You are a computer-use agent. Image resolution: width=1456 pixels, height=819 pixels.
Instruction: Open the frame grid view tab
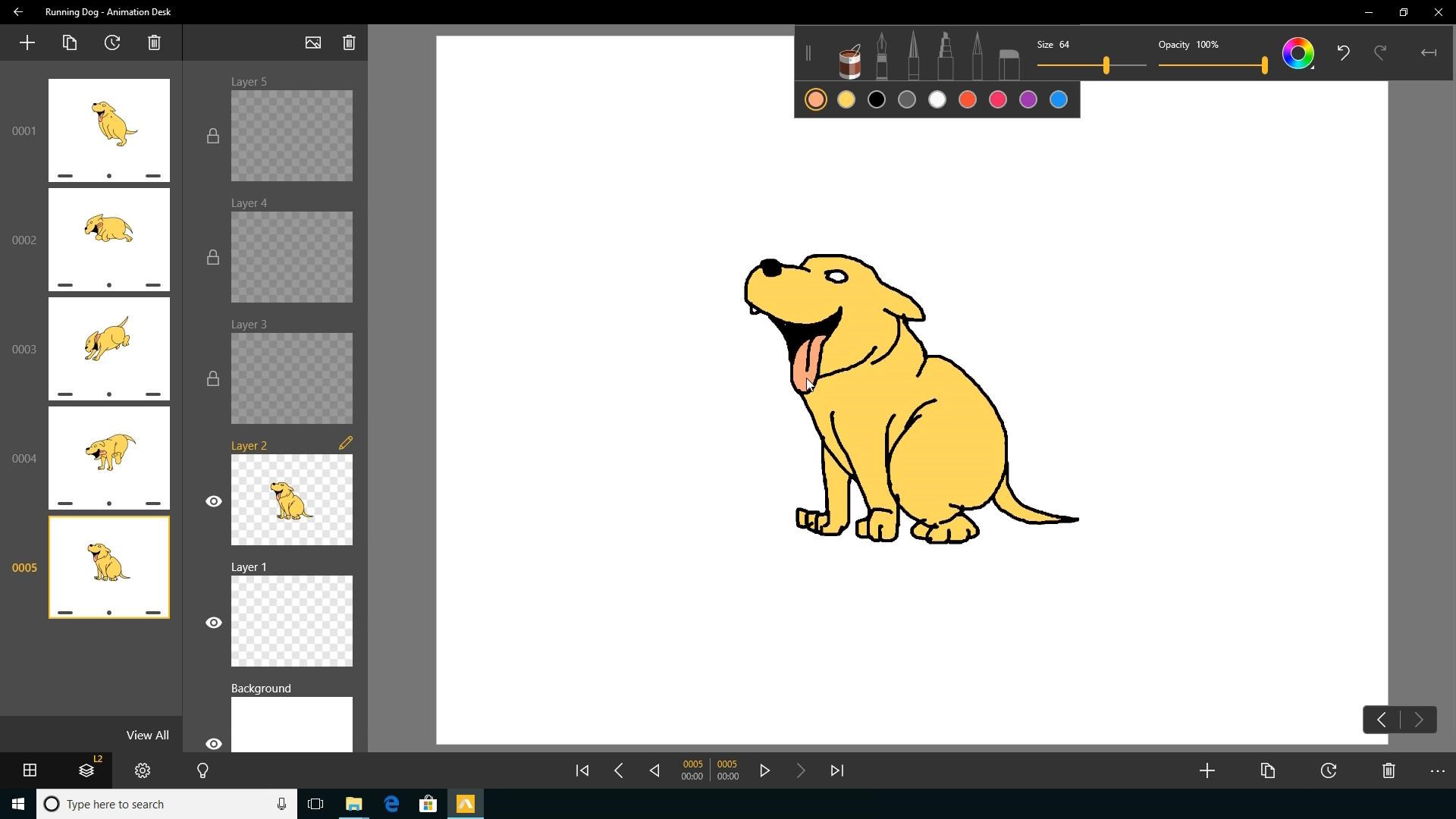click(x=30, y=770)
